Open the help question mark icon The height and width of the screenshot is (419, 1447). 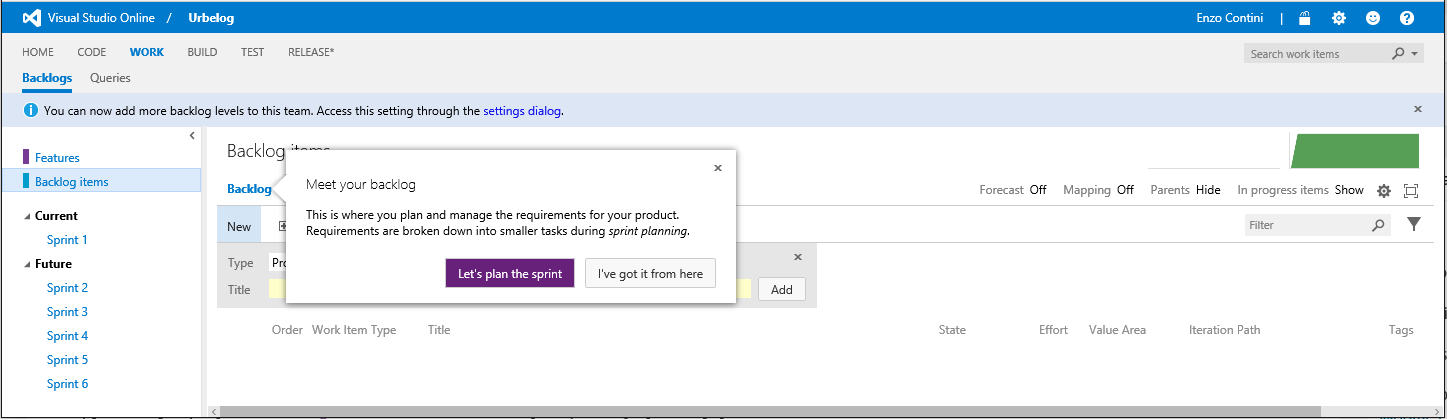(1406, 18)
